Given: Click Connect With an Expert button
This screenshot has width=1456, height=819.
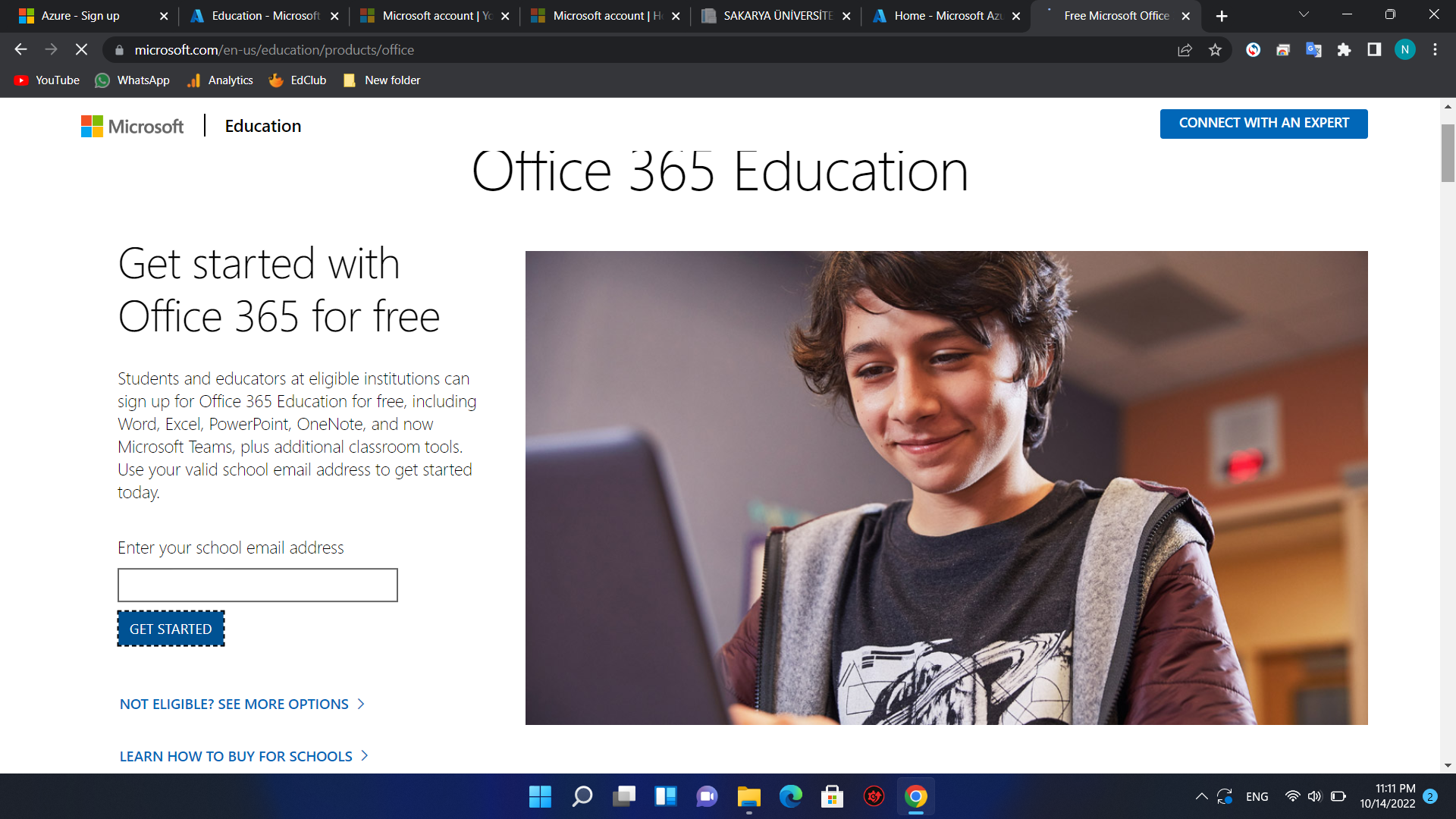Looking at the screenshot, I should pos(1263,124).
